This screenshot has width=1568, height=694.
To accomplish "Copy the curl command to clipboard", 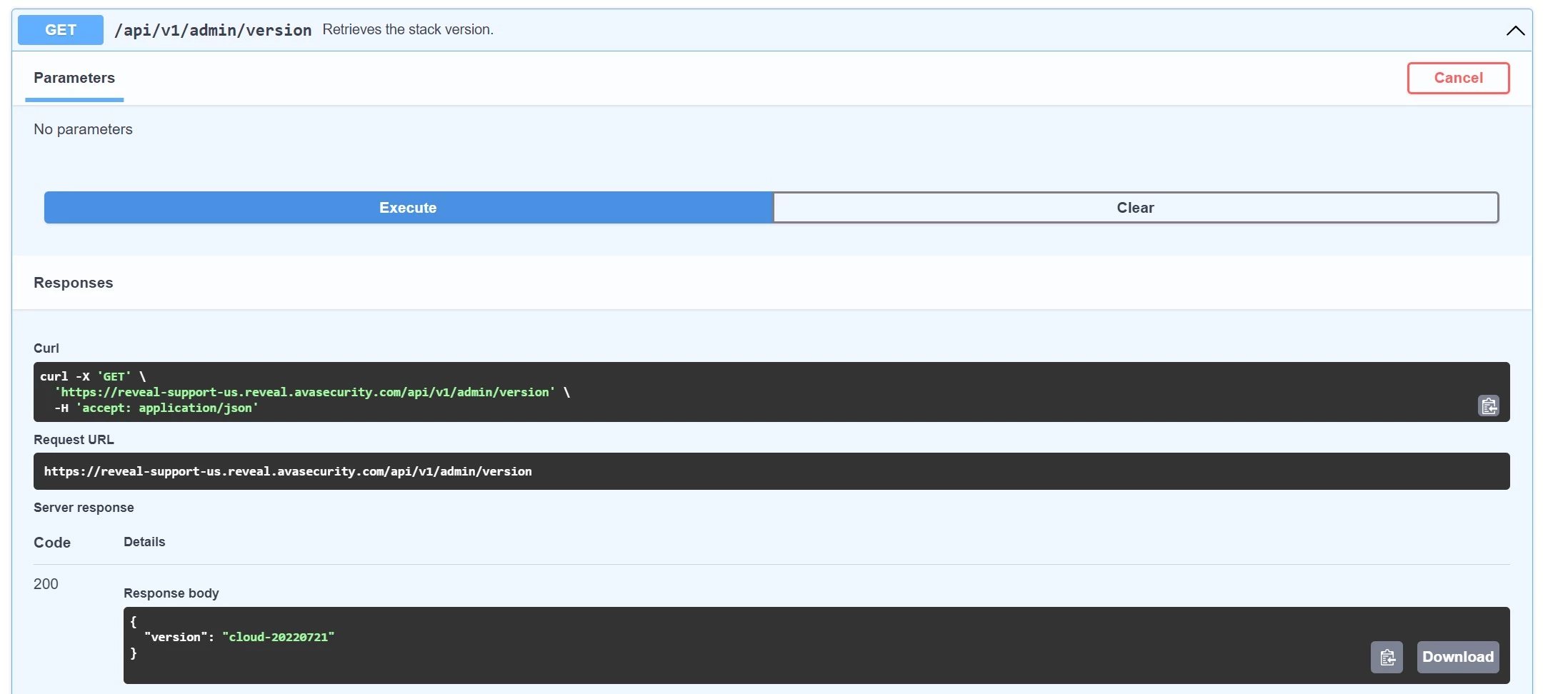I will 1489,406.
